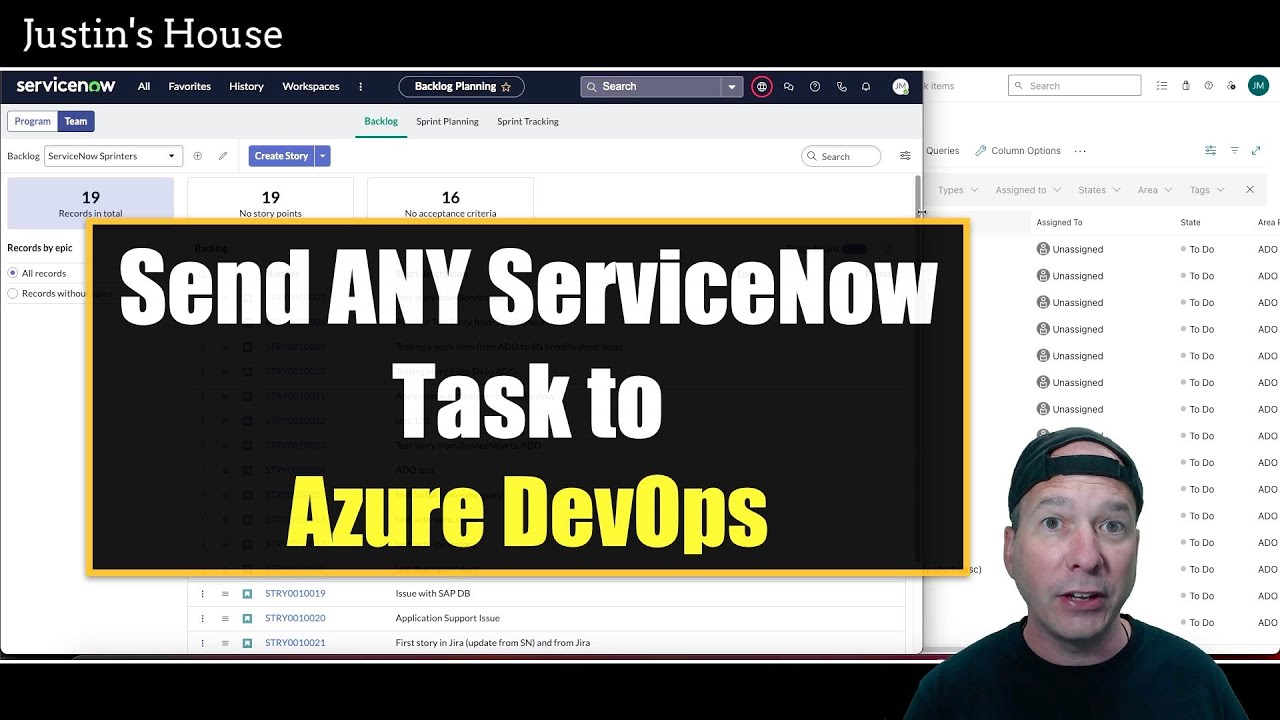This screenshot has width=1280, height=720.
Task: Open the ServiceNow Sprinters backlog dropdown
Action: pyautogui.click(x=113, y=156)
